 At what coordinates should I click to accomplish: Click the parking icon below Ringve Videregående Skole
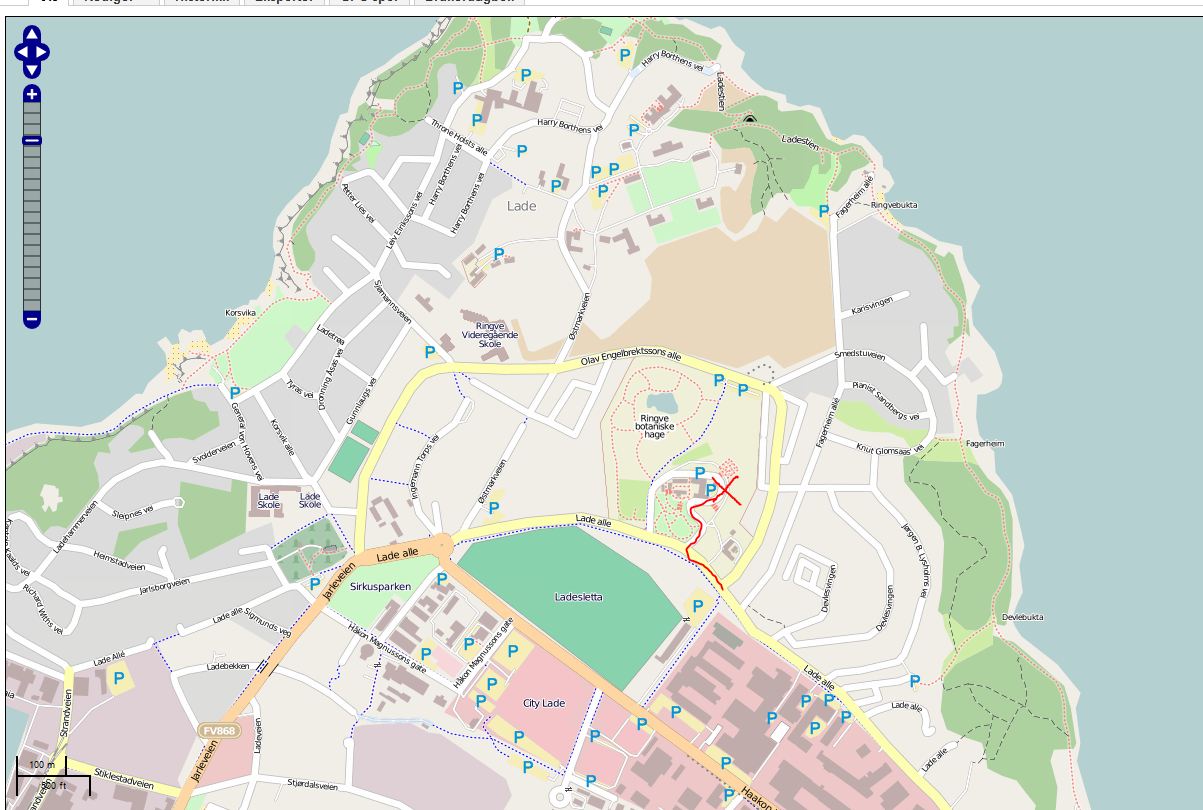pyautogui.click(x=430, y=352)
